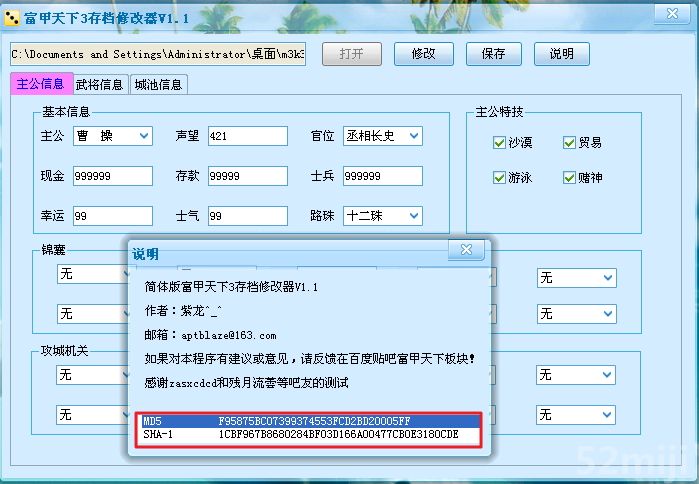Close the main 存档修改器 window

[669, 14]
